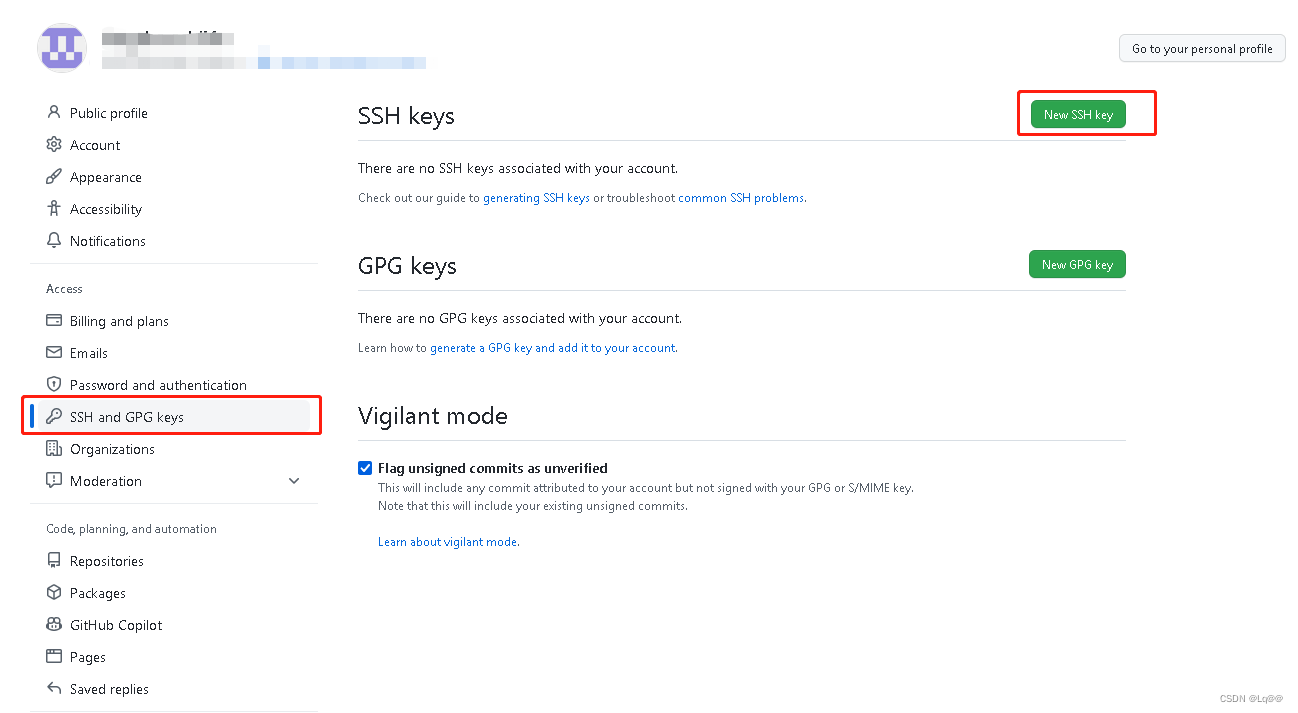Screen dimensions: 1298x713
Task: Click the Password and authentication shield icon
Action: 54,385
